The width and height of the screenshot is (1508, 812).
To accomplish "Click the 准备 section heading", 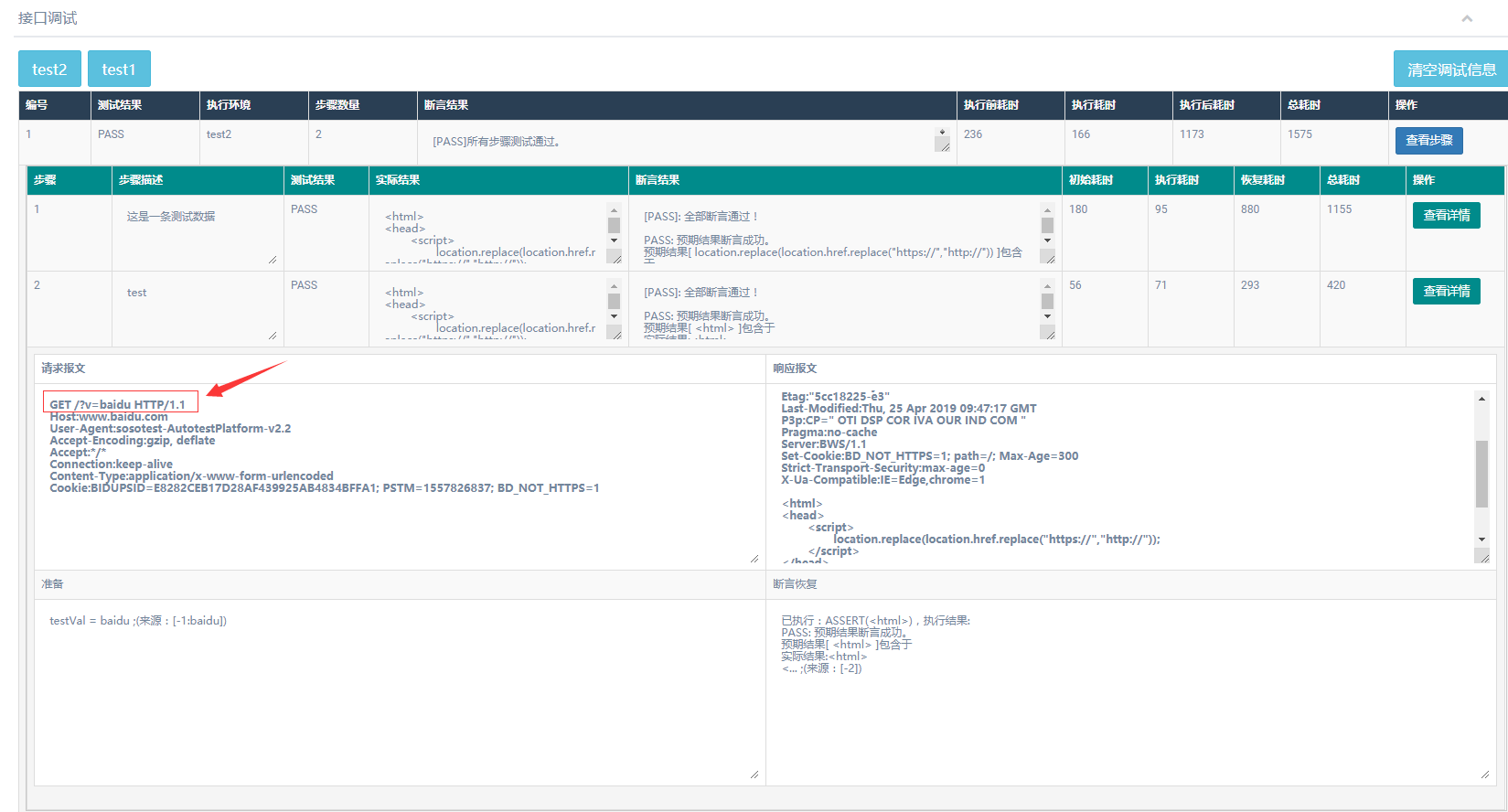I will point(52,584).
